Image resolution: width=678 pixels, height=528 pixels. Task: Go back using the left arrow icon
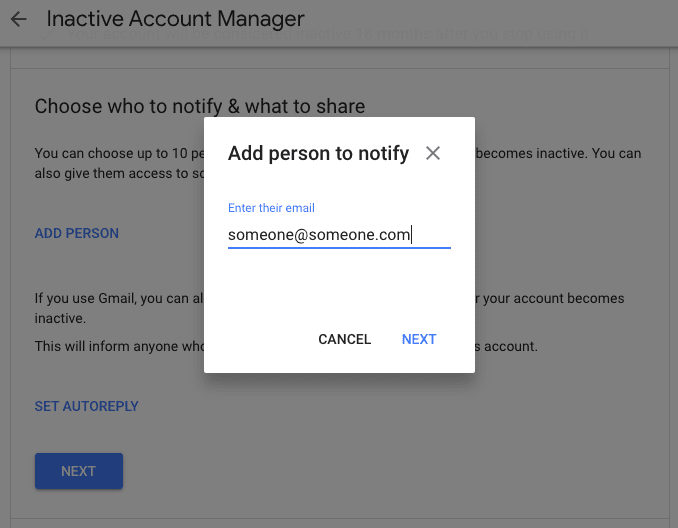18,19
